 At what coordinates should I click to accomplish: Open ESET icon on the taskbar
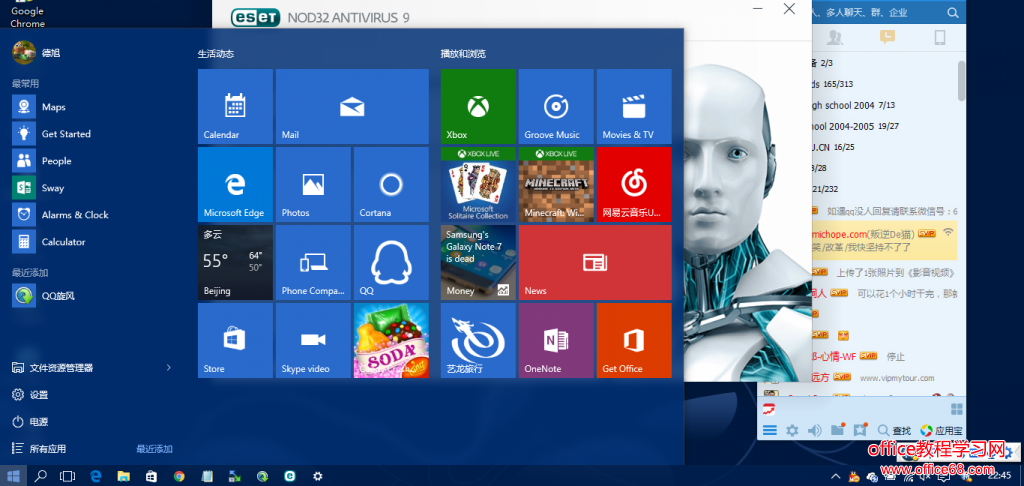coord(290,476)
